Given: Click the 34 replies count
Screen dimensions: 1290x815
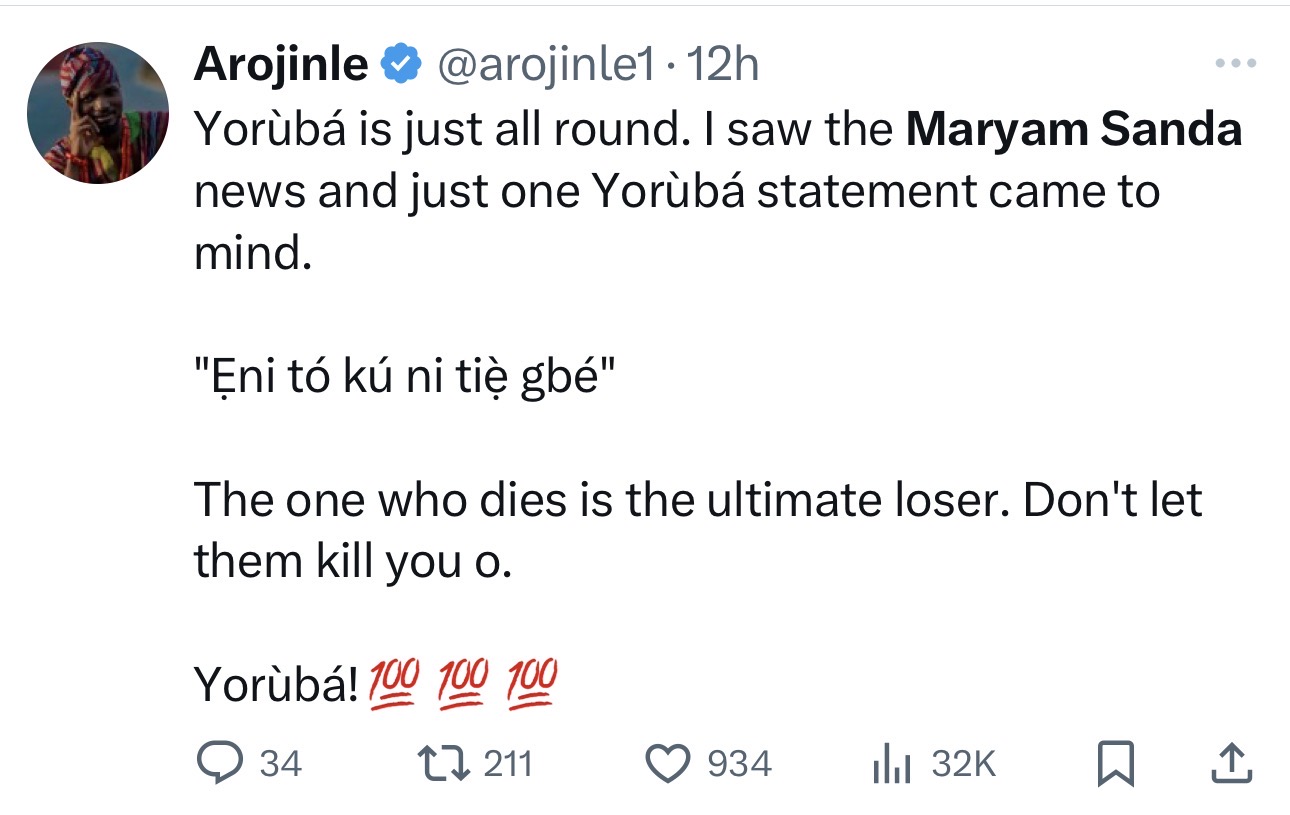Looking at the screenshot, I should [x=281, y=765].
